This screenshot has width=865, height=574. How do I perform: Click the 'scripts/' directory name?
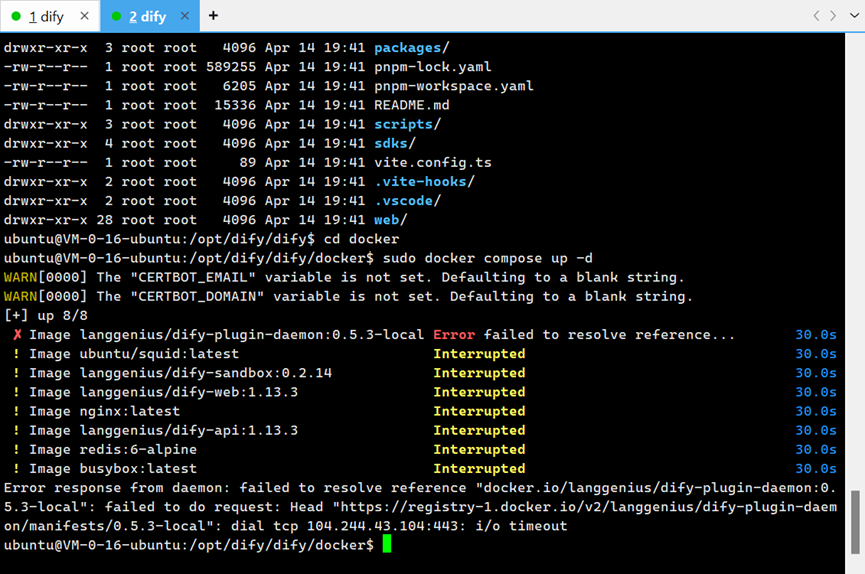click(408, 125)
